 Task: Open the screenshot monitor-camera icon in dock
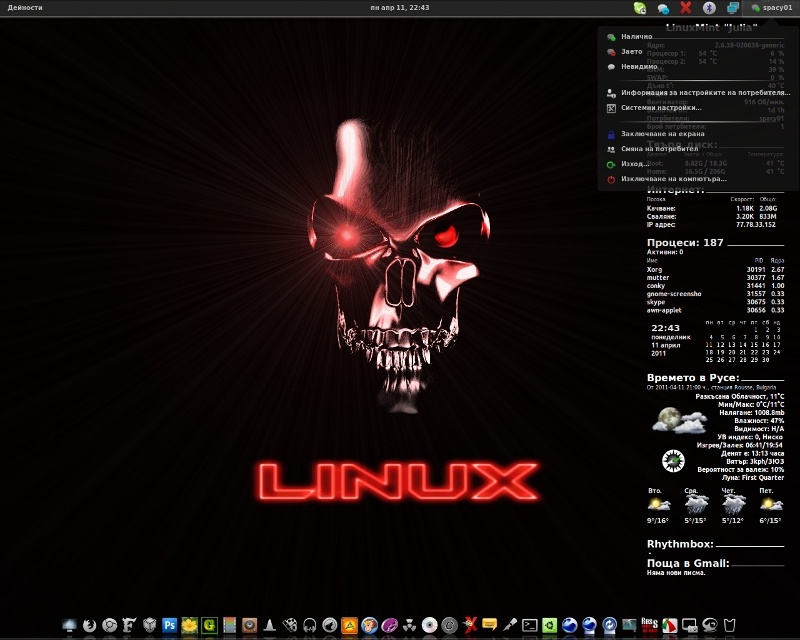[x=690, y=625]
